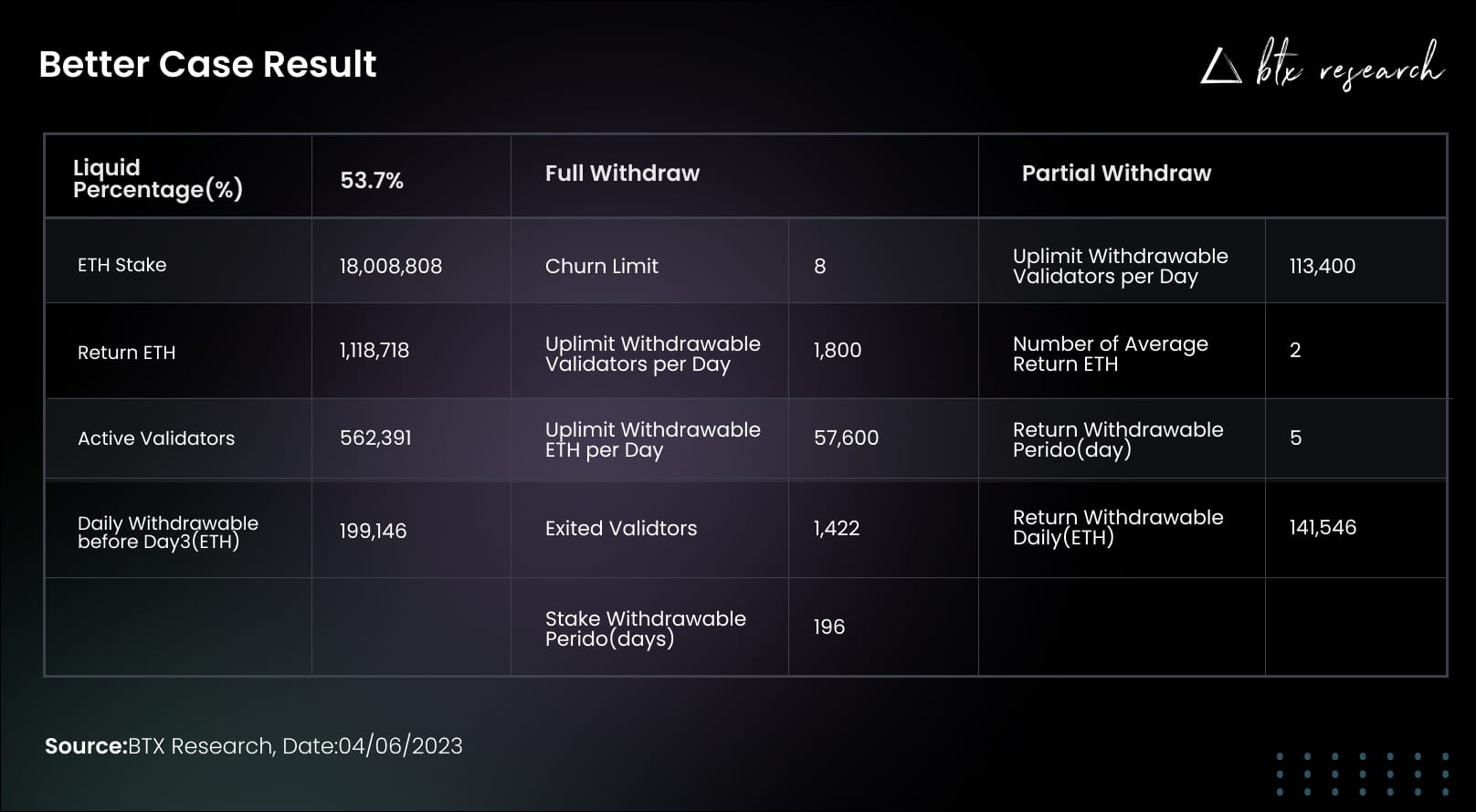Click the dotted grid decoration

(x=1362, y=774)
